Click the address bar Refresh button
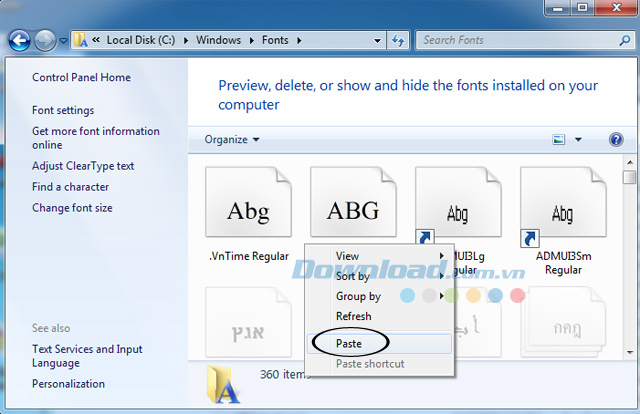 (x=398, y=40)
